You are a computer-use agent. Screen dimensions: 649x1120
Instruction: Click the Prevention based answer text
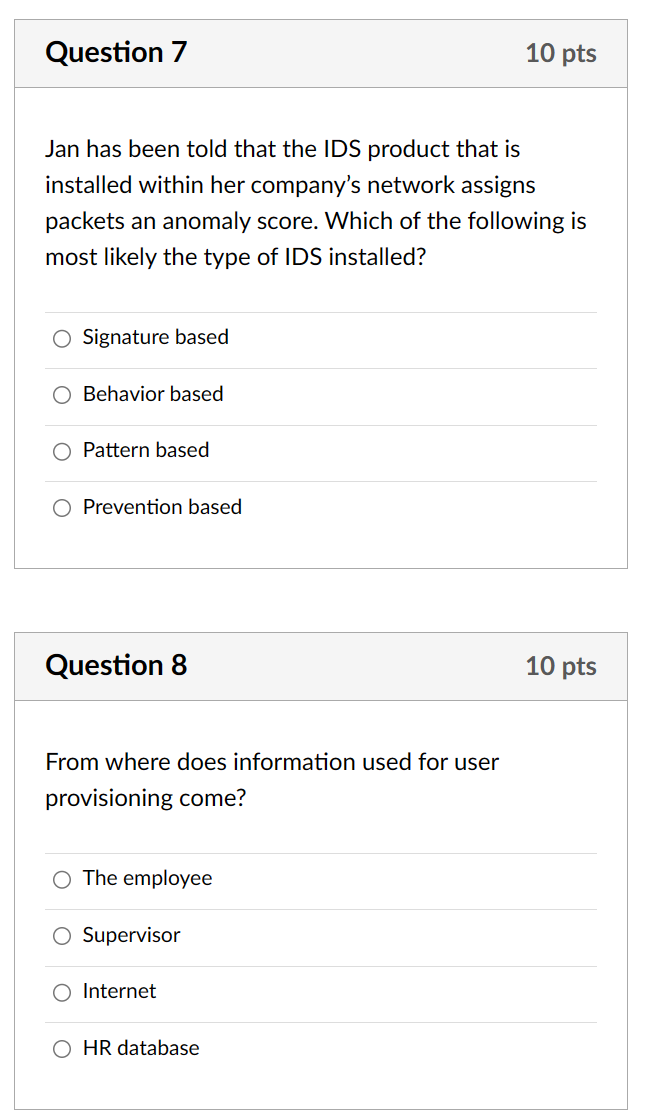(x=161, y=507)
